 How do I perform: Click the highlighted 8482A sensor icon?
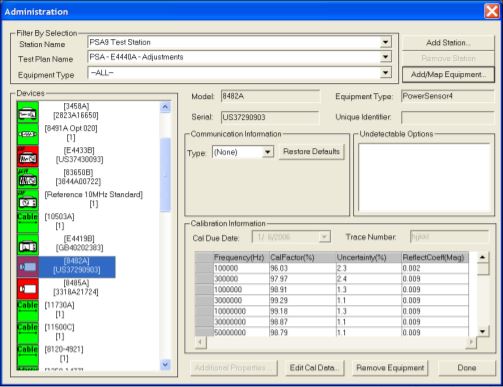click(28, 267)
